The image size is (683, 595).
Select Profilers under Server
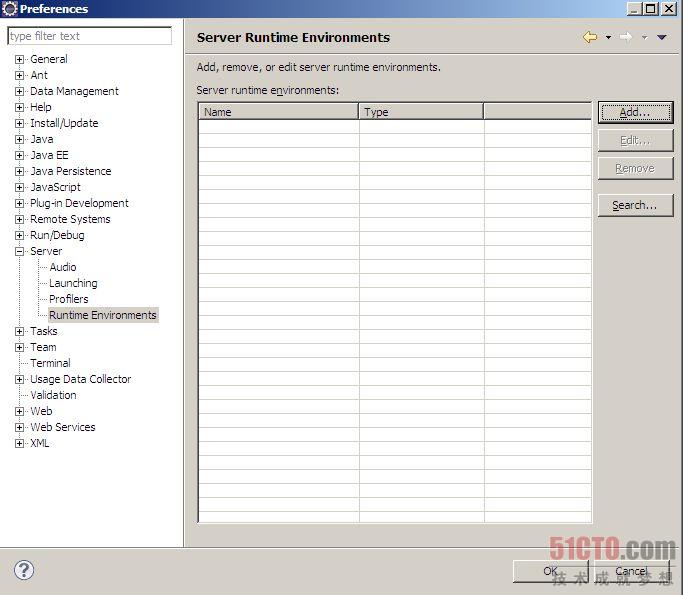[69, 299]
